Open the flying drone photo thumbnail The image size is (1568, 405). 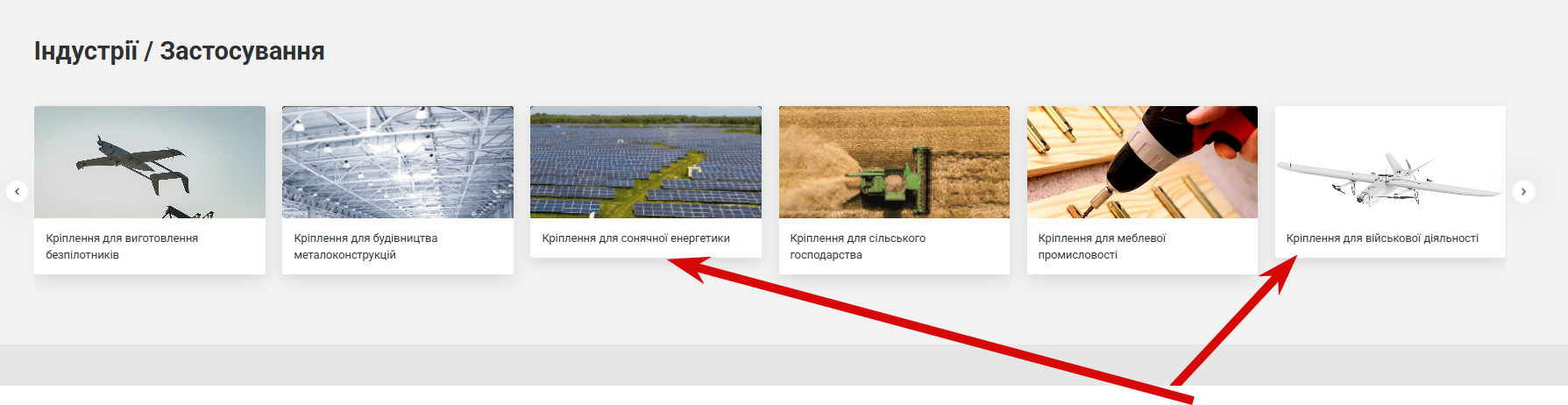pos(150,162)
